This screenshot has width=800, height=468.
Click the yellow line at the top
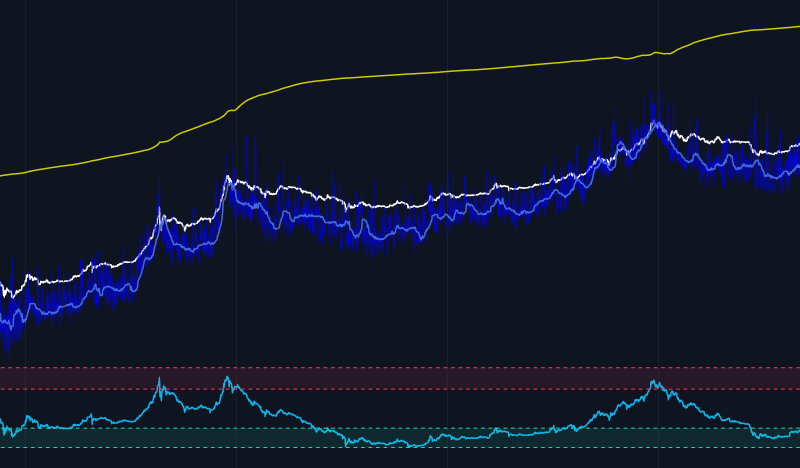(400, 74)
